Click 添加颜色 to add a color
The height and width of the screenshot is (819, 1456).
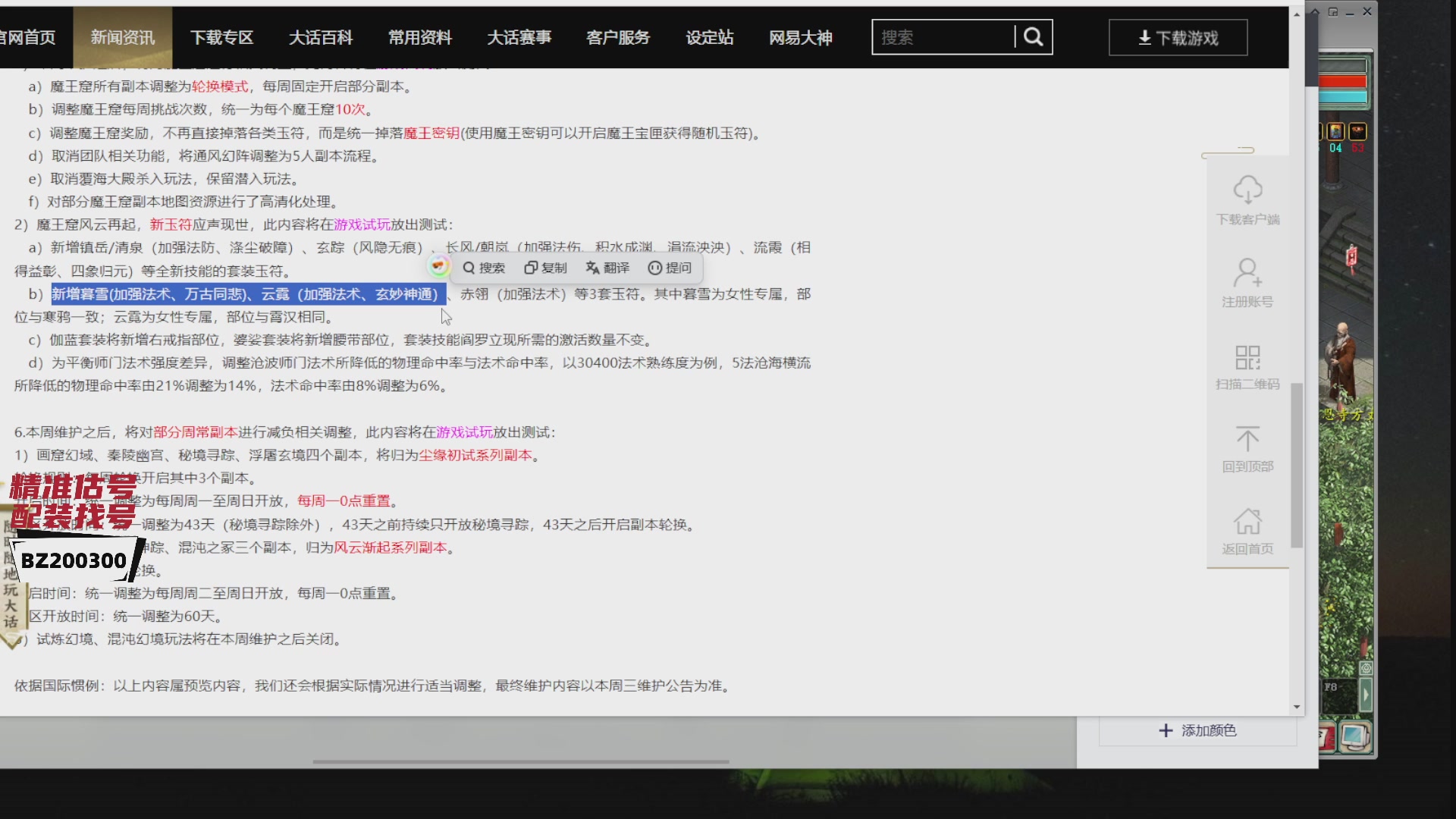[x=1198, y=730]
